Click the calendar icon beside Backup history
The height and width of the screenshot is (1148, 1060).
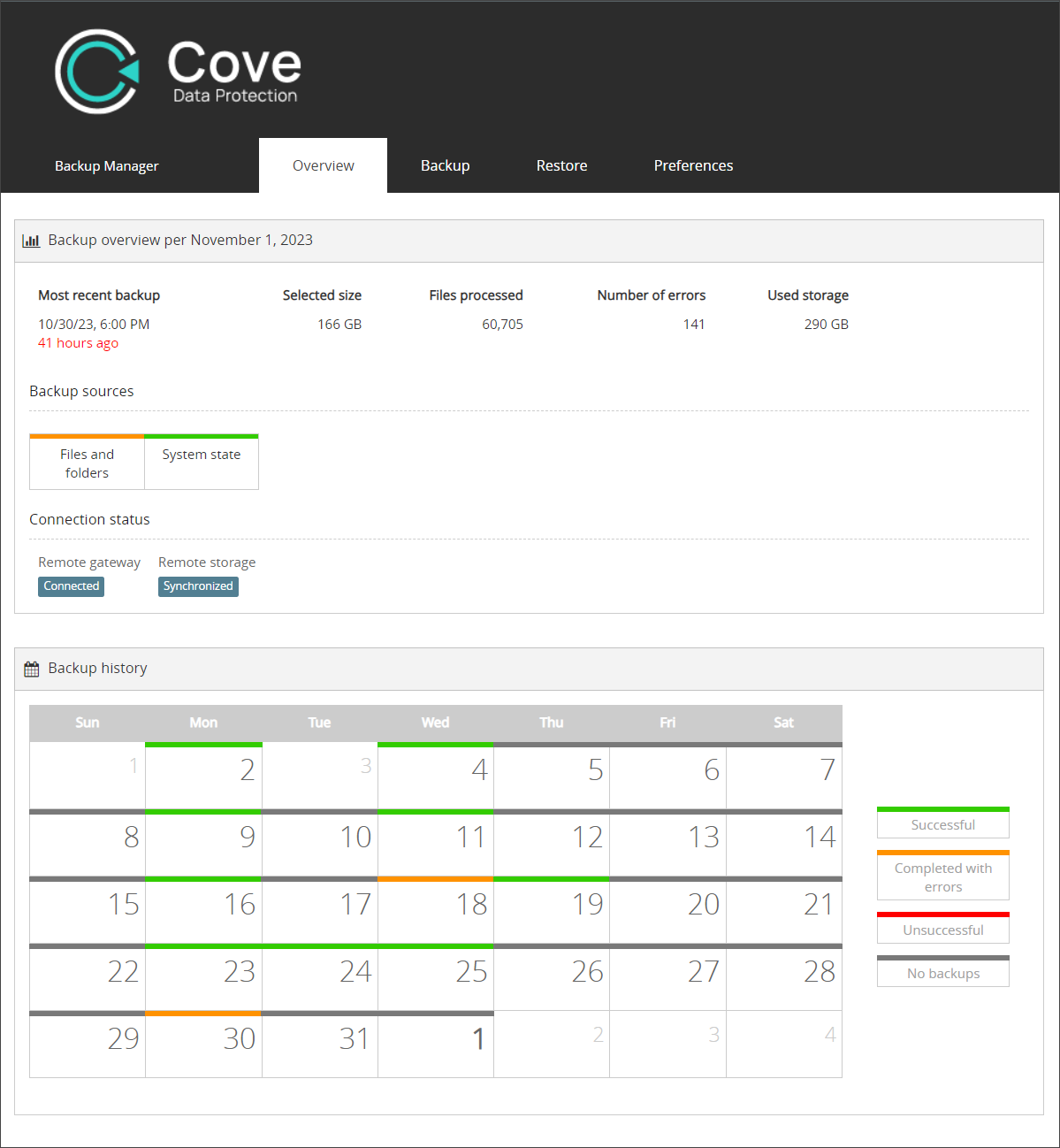(32, 669)
